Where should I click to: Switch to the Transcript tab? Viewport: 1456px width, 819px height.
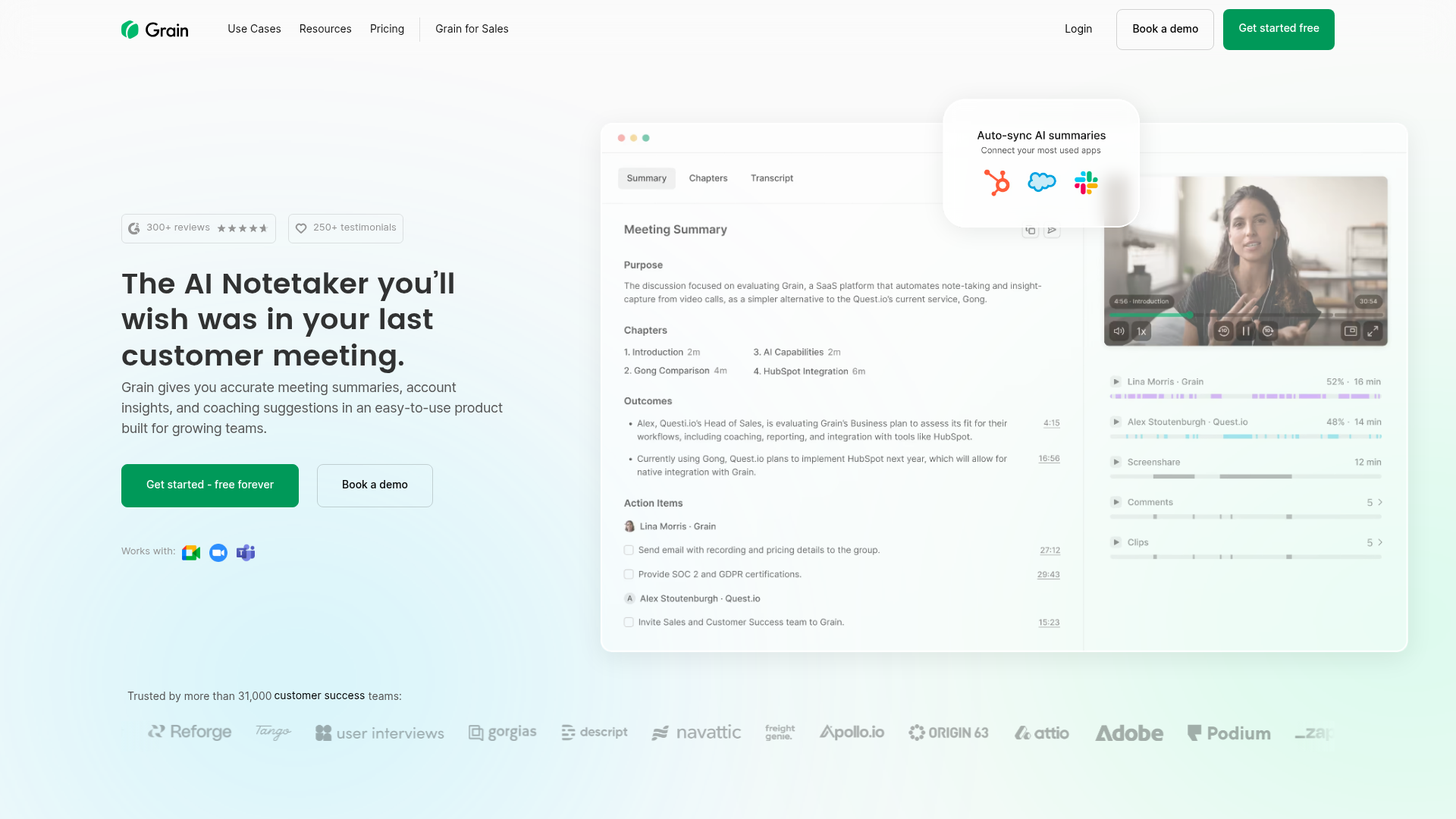(771, 178)
